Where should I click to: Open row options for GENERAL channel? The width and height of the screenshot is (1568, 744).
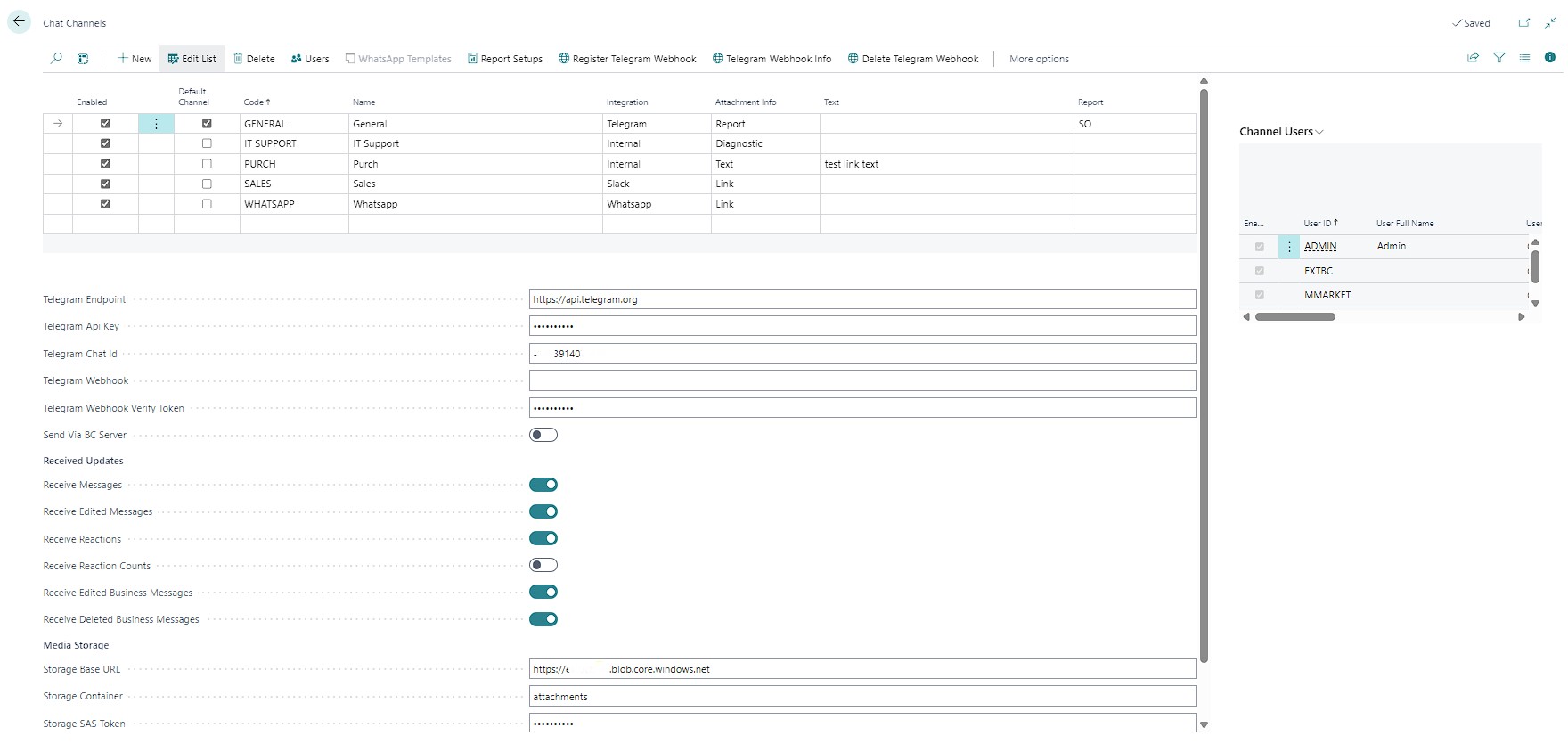coord(156,124)
